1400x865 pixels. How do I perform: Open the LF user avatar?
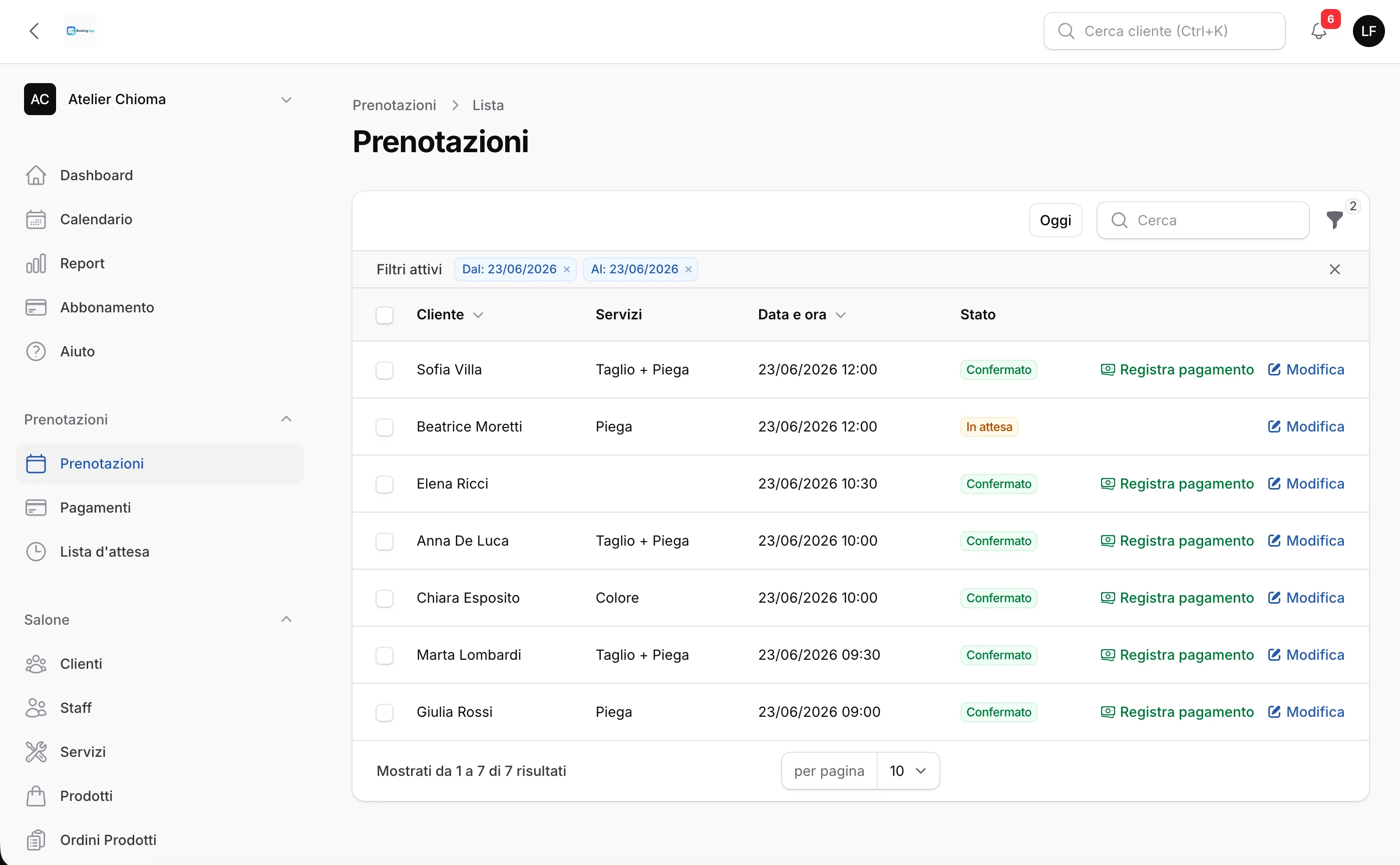(x=1368, y=31)
